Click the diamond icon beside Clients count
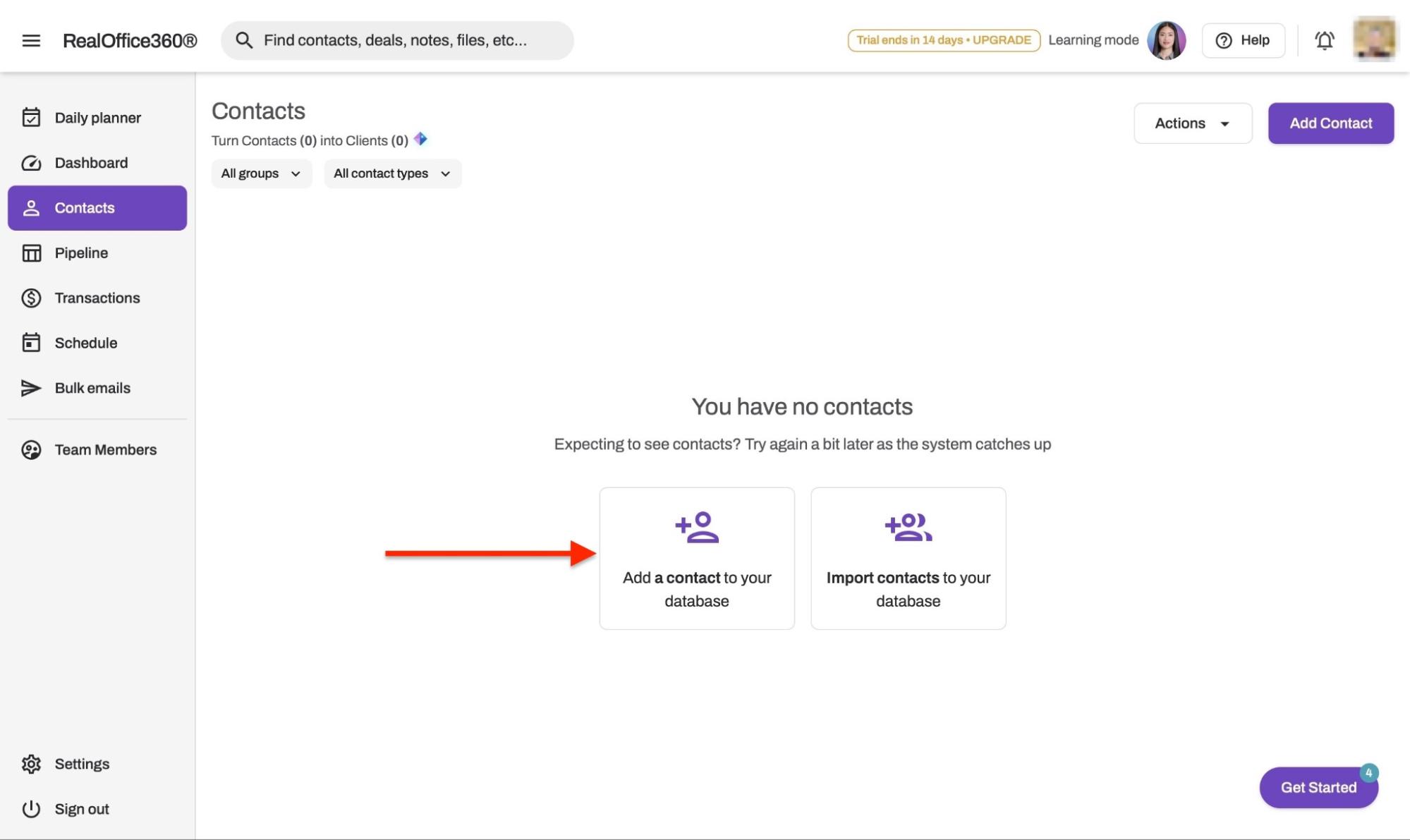Image resolution: width=1410 pixels, height=840 pixels. pyautogui.click(x=420, y=139)
